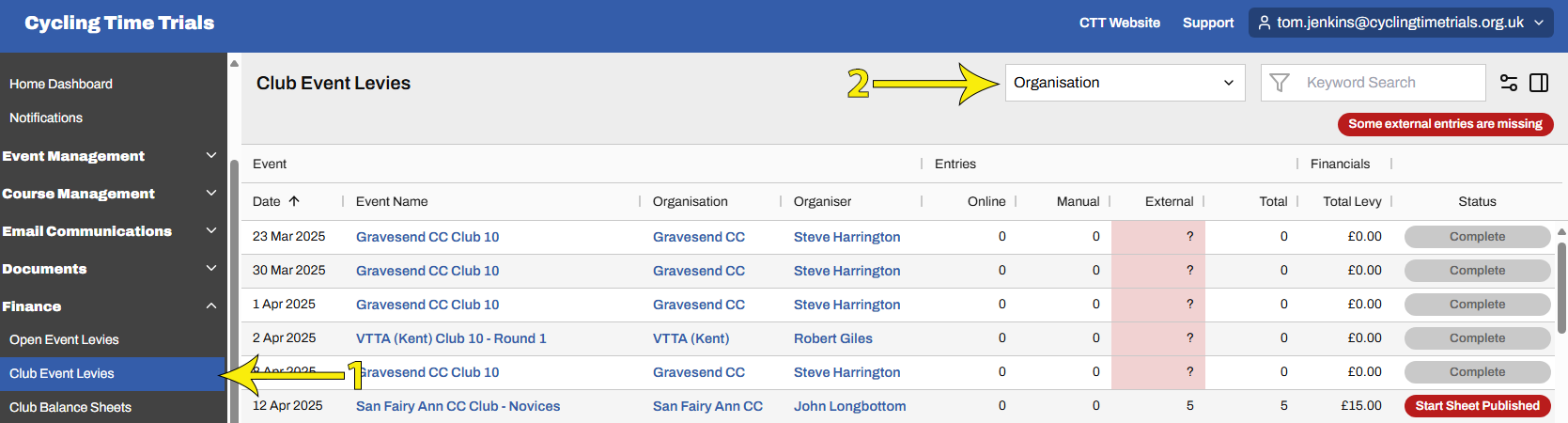Open the filter settings sliders icon
Image resolution: width=1568 pixels, height=423 pixels.
tap(1509, 83)
